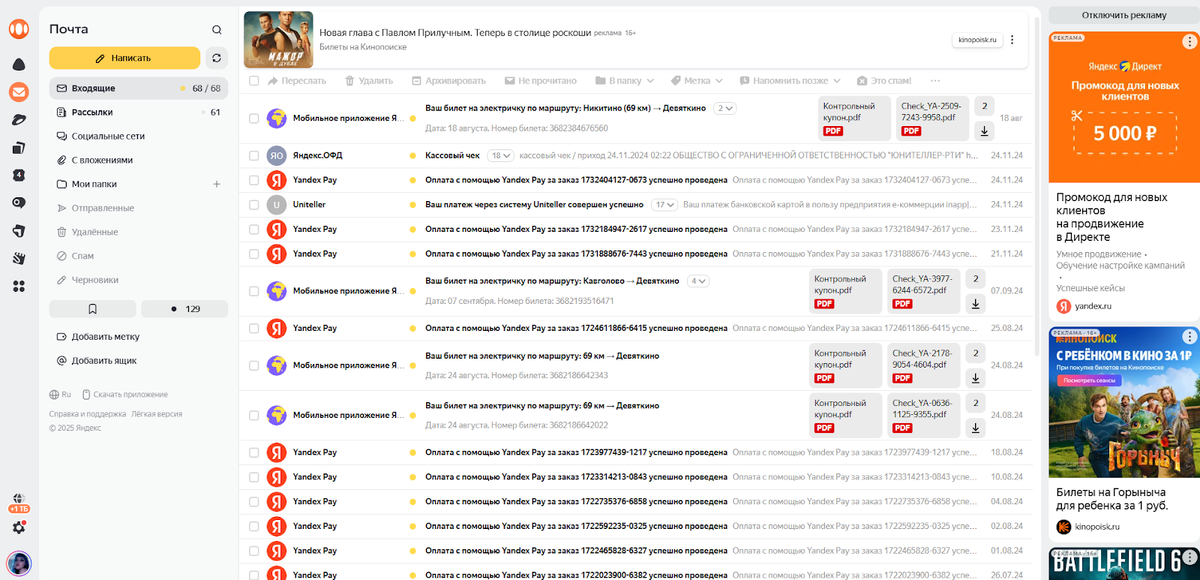This screenshot has height=580, width=1200.
Task: Open the toolbar's more actions ellipsis
Action: pyautogui.click(x=935, y=80)
